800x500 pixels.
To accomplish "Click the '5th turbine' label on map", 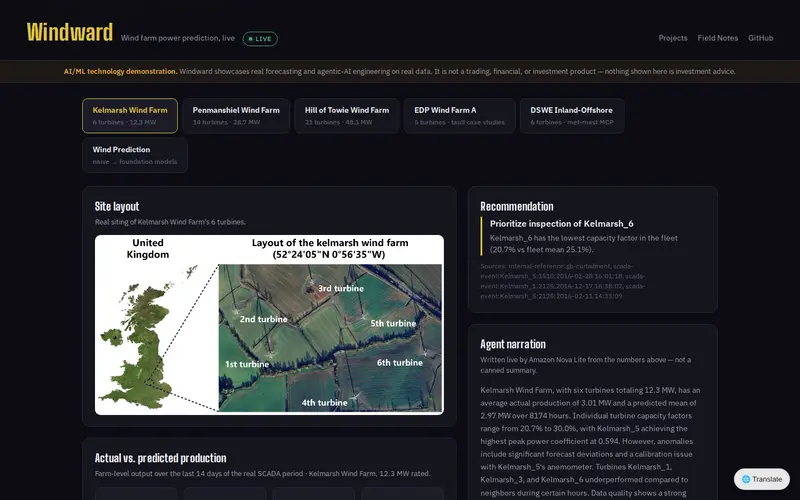I will click(x=393, y=323).
